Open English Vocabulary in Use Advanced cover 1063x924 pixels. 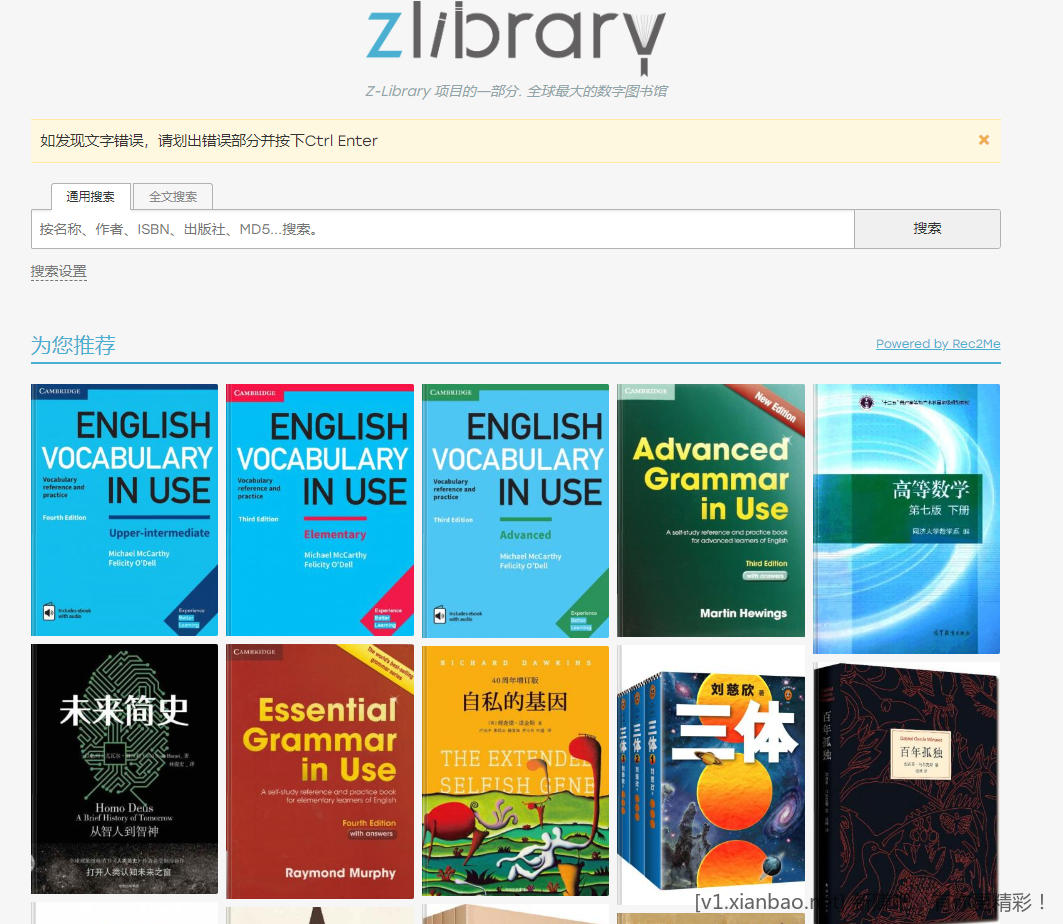[515, 511]
